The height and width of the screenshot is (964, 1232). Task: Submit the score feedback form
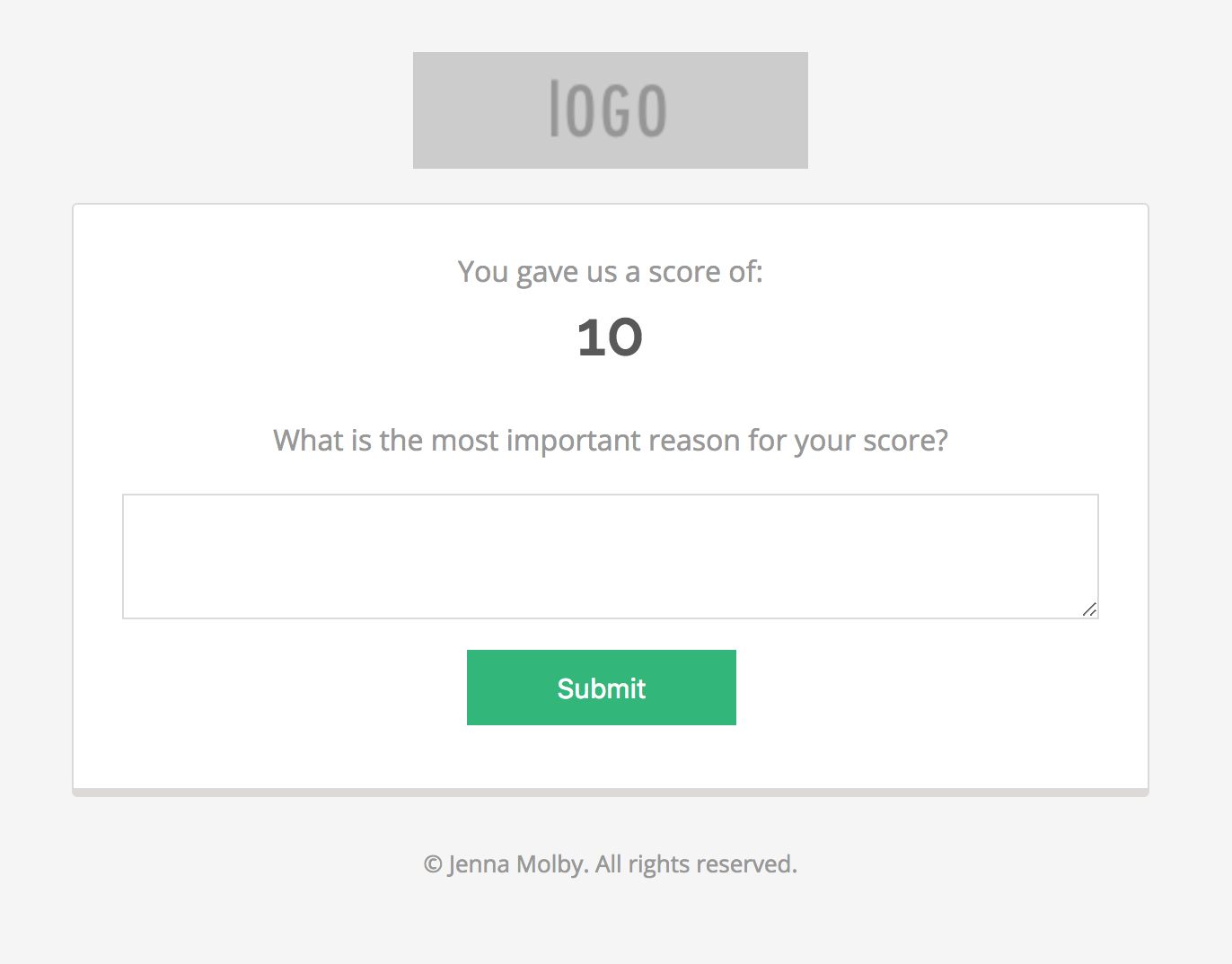pyautogui.click(x=601, y=688)
